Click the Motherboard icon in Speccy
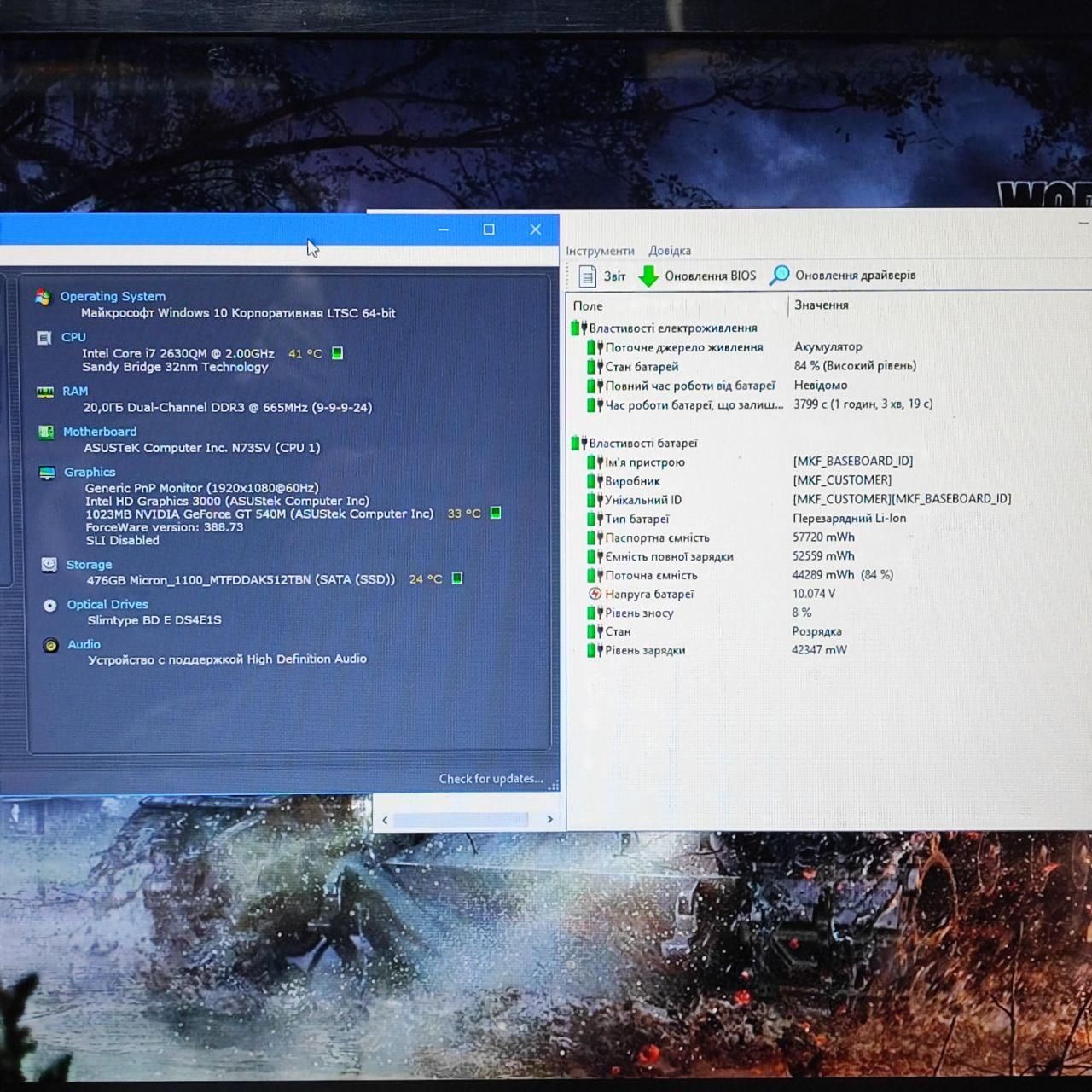Screen dimensions: 1092x1092 tap(46, 432)
